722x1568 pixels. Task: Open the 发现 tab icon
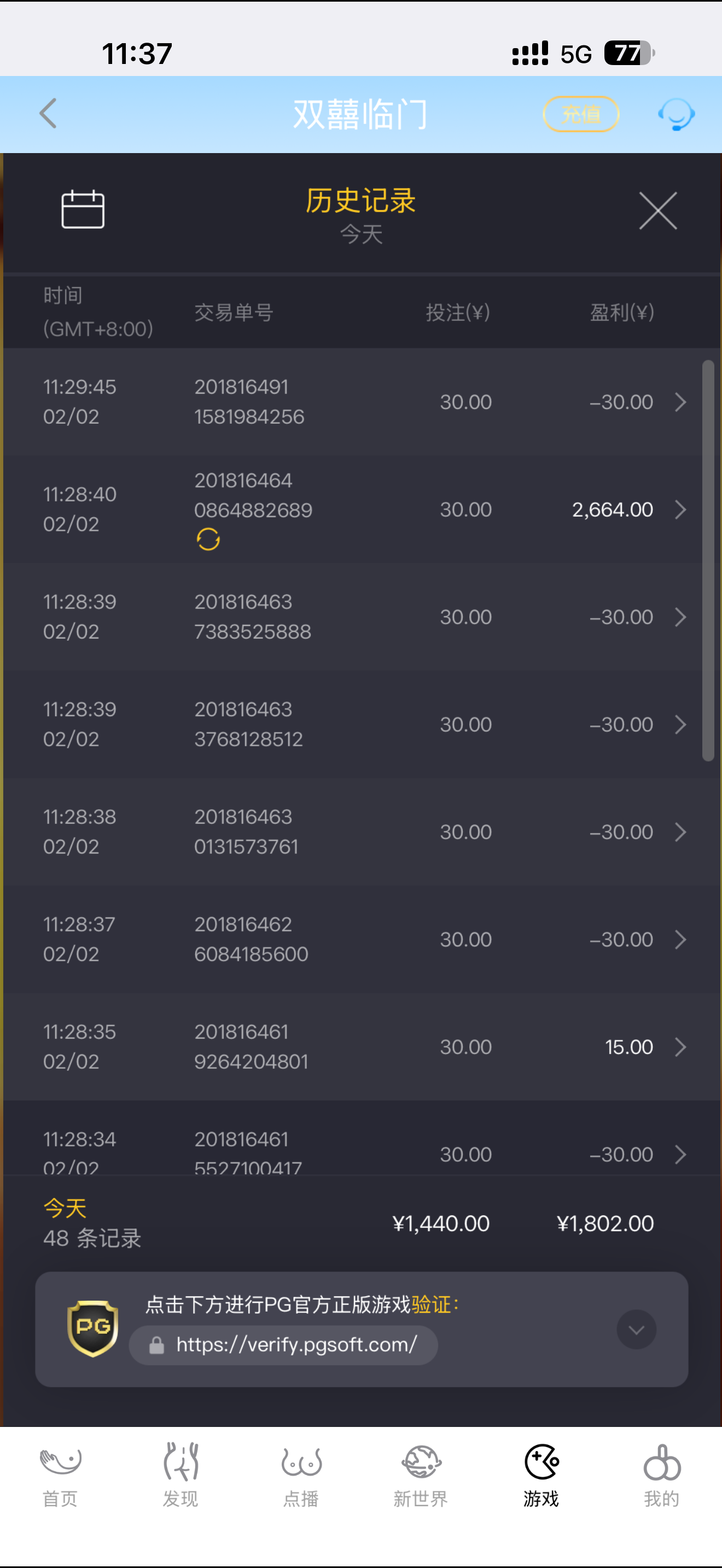pos(181,1462)
